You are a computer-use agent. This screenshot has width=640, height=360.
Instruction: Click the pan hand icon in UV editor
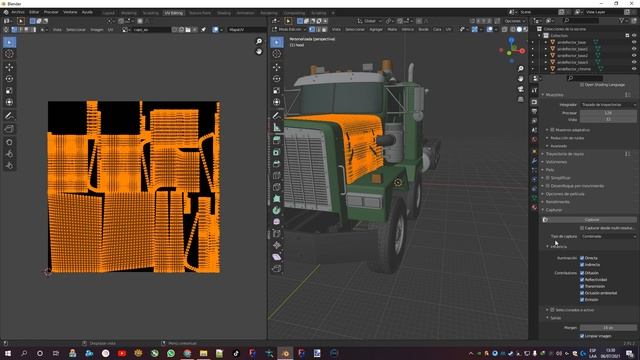click(259, 51)
